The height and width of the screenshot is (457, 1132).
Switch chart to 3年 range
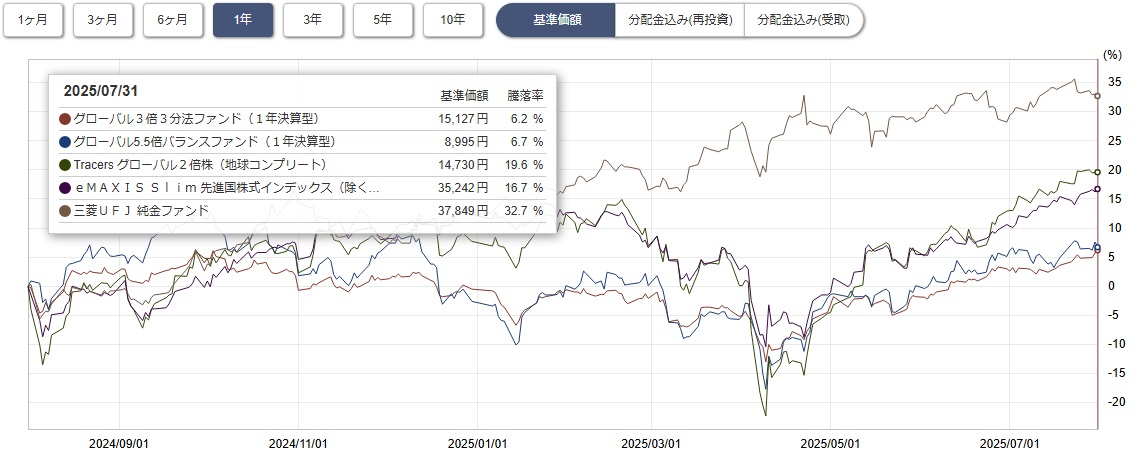[313, 20]
